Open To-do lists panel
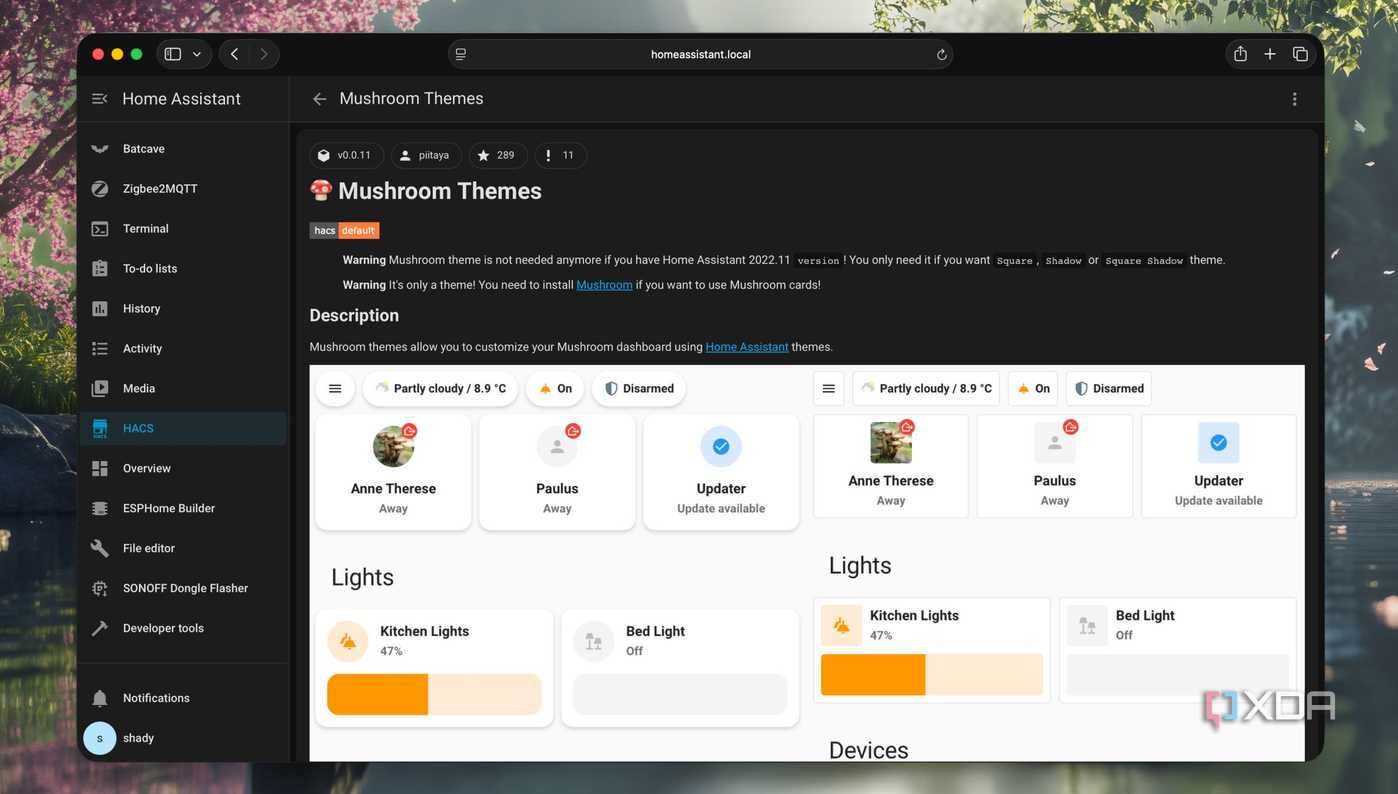This screenshot has width=1398, height=794. point(183,269)
